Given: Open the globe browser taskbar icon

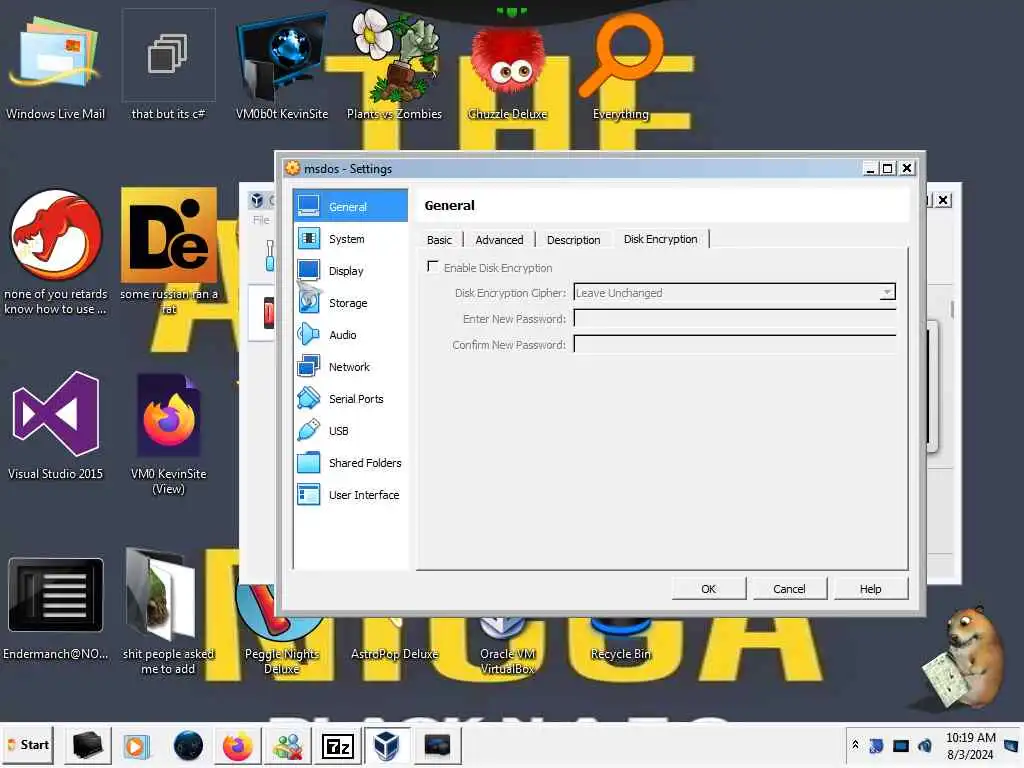Looking at the screenshot, I should pos(187,746).
